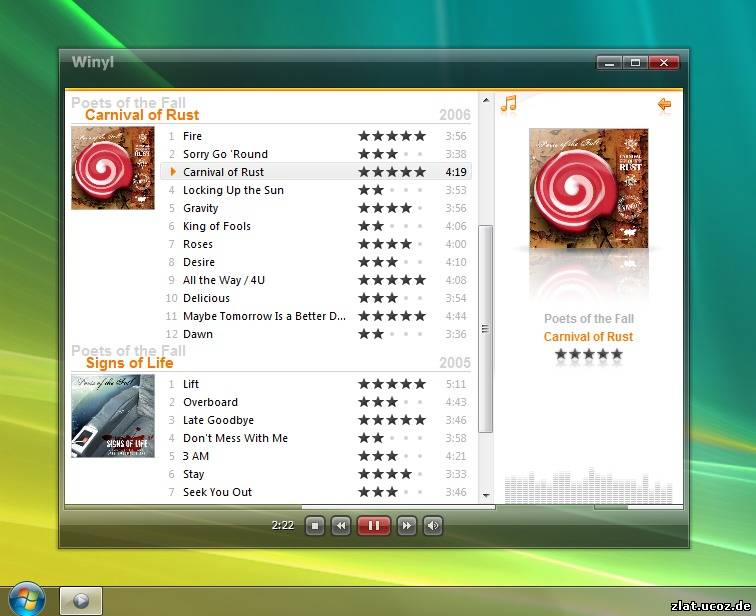Click the 2005 album year label
Image resolution: width=756 pixels, height=616 pixels.
point(455,362)
